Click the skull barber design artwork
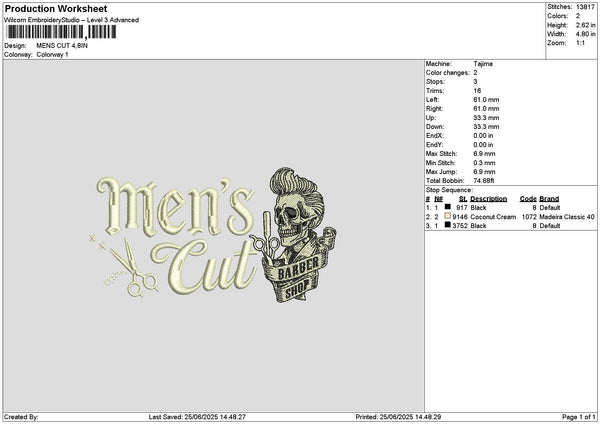The image size is (600, 424). point(295,235)
